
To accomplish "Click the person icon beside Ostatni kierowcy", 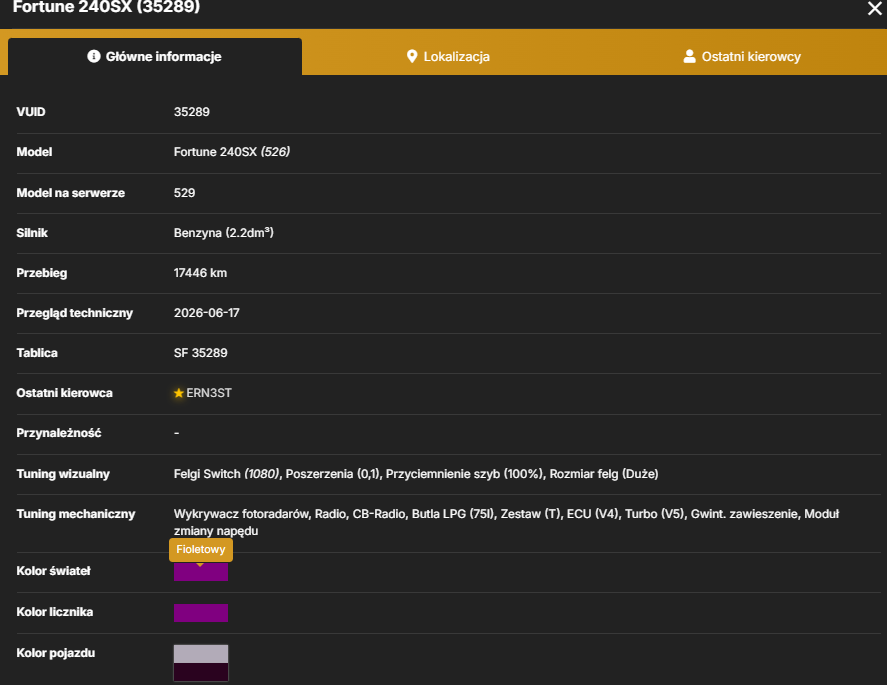I will tap(689, 57).
